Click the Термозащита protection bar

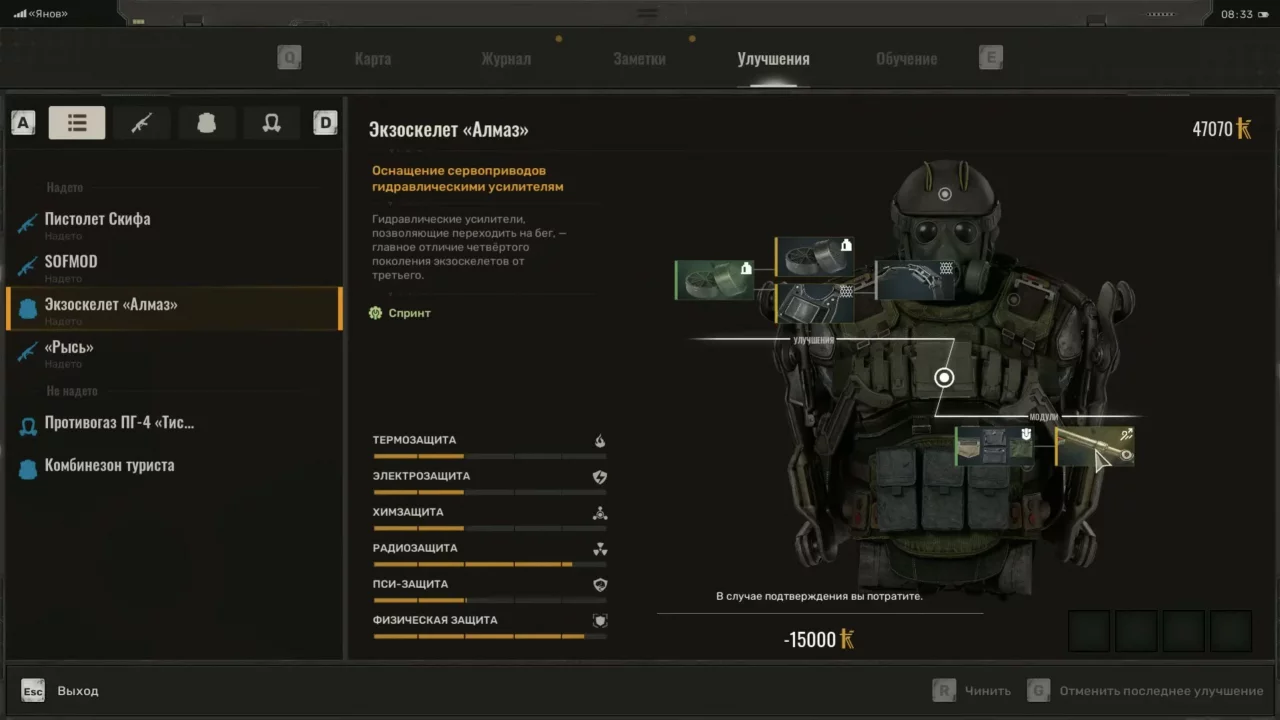(489, 456)
